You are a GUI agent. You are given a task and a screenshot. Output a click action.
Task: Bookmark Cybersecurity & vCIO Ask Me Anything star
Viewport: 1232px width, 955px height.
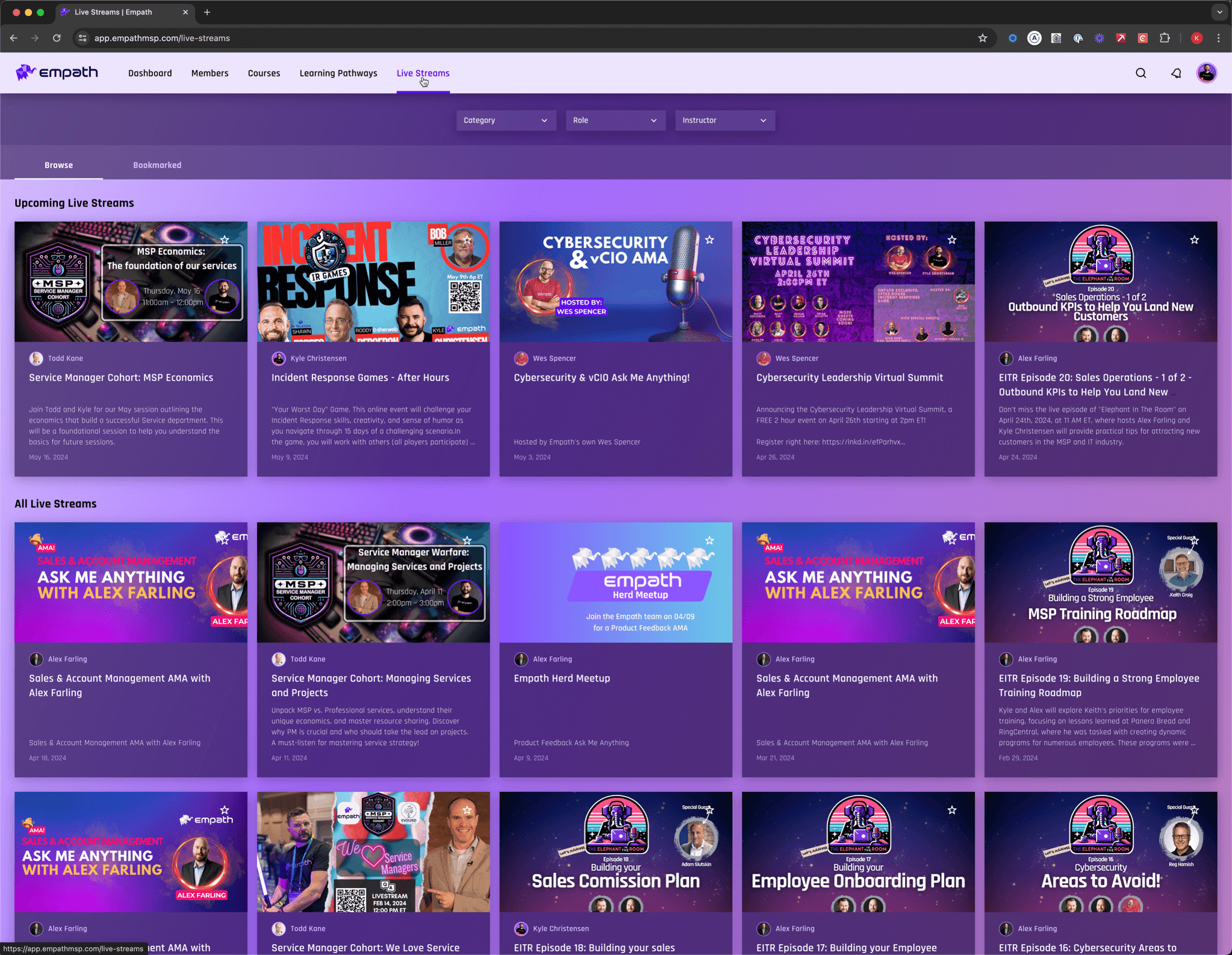[709, 240]
